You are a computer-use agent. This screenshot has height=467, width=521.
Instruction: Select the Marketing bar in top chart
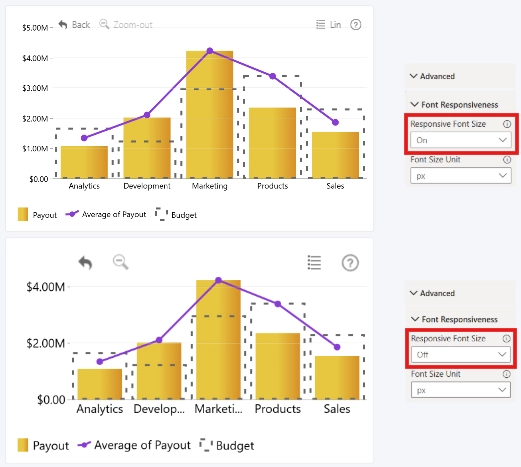pos(209,114)
